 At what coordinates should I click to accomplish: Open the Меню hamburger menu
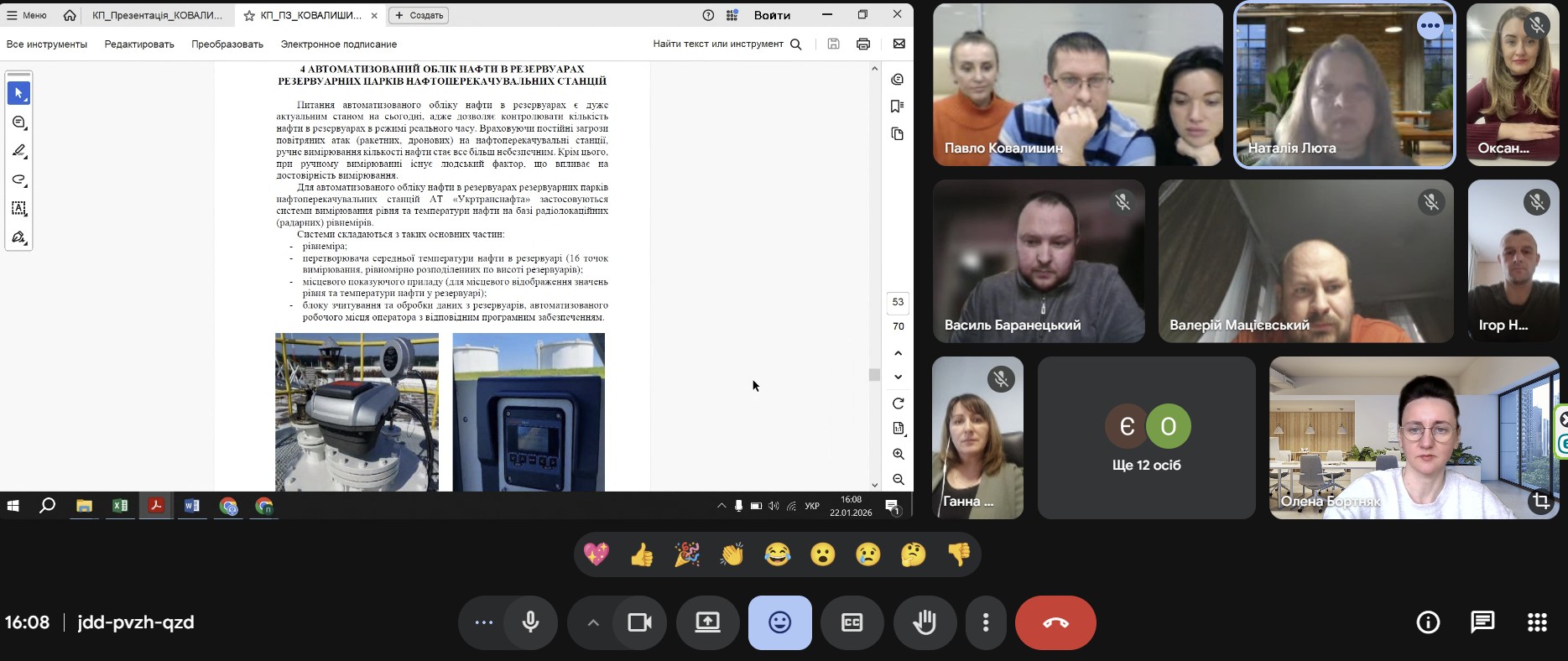pos(27,15)
